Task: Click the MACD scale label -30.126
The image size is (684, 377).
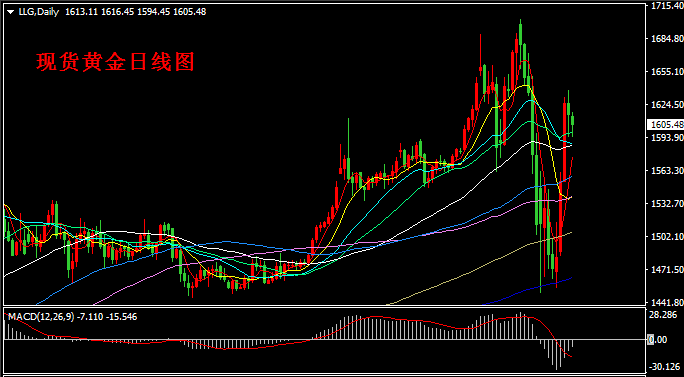Action: pyautogui.click(x=664, y=366)
